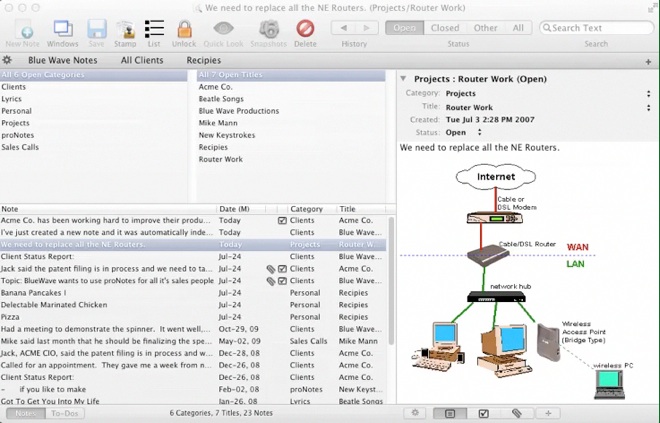The width and height of the screenshot is (660, 423).
Task: Show attachments paperclip in the bottom bar
Action: point(516,413)
